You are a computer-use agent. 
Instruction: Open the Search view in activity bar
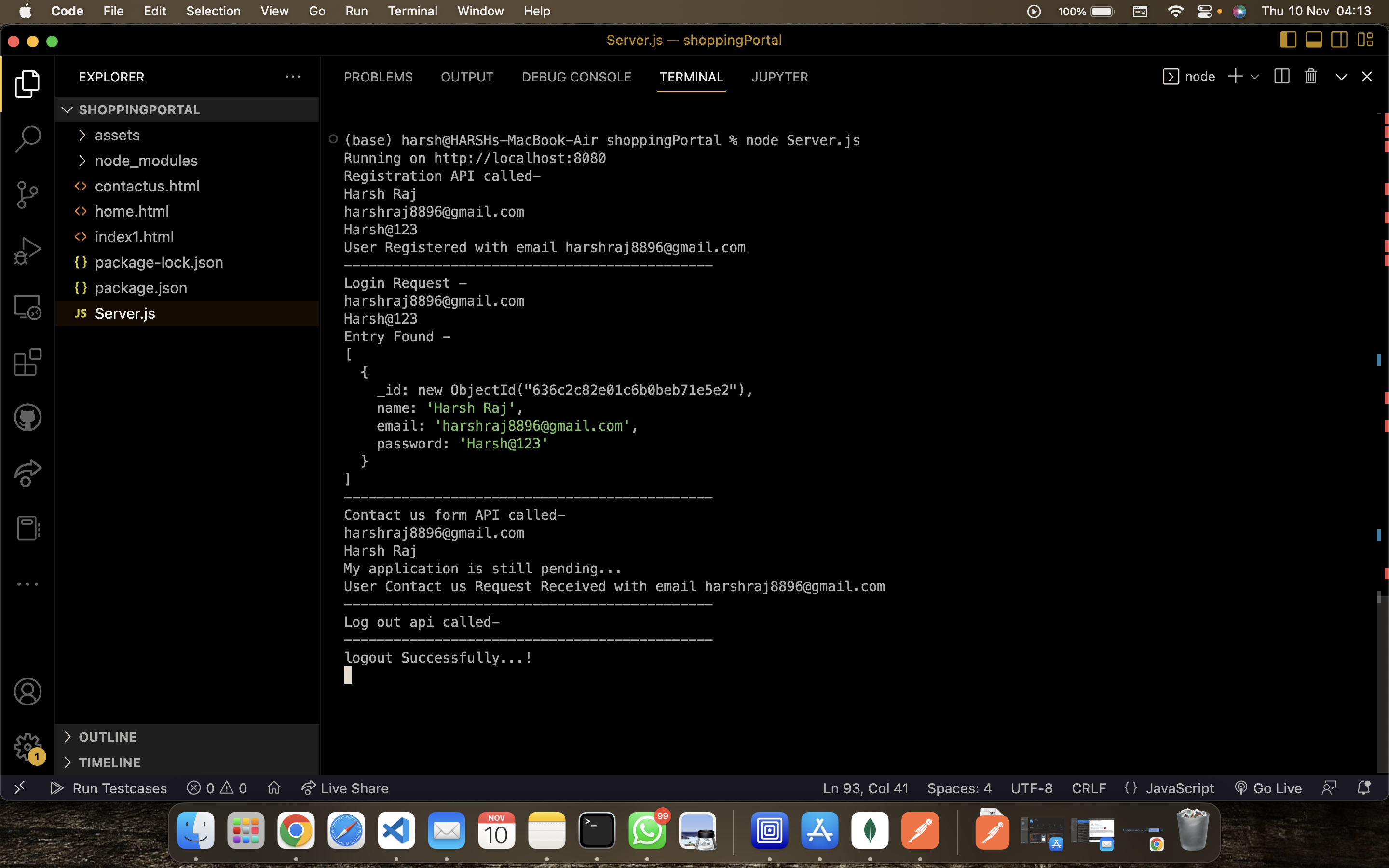27,139
